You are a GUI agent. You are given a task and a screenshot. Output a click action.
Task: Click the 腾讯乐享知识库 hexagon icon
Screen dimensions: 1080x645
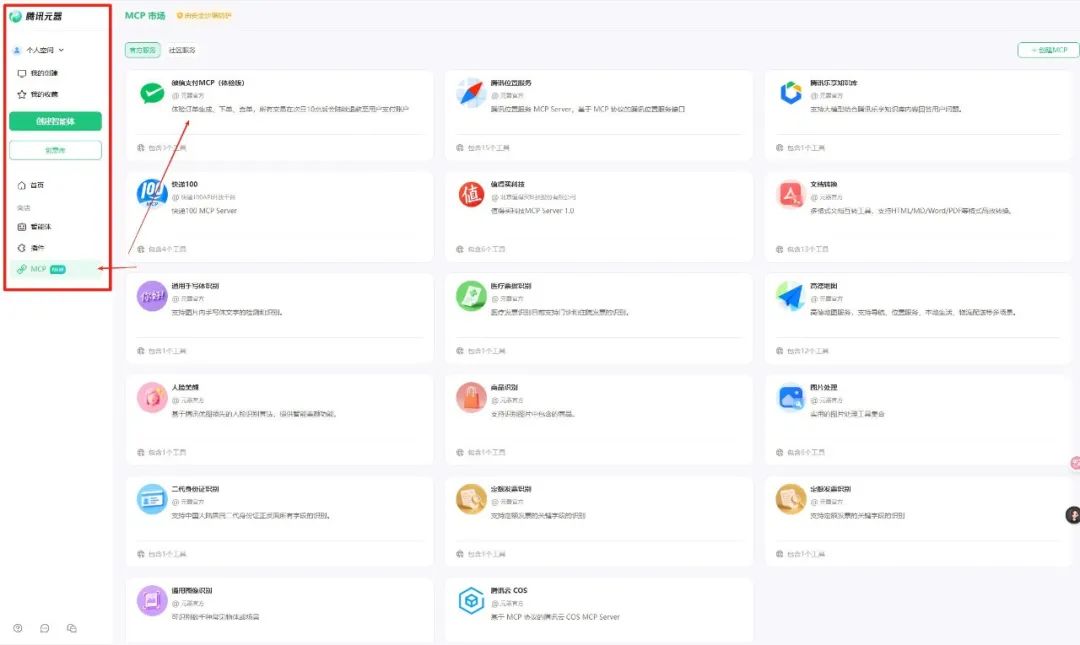(791, 92)
